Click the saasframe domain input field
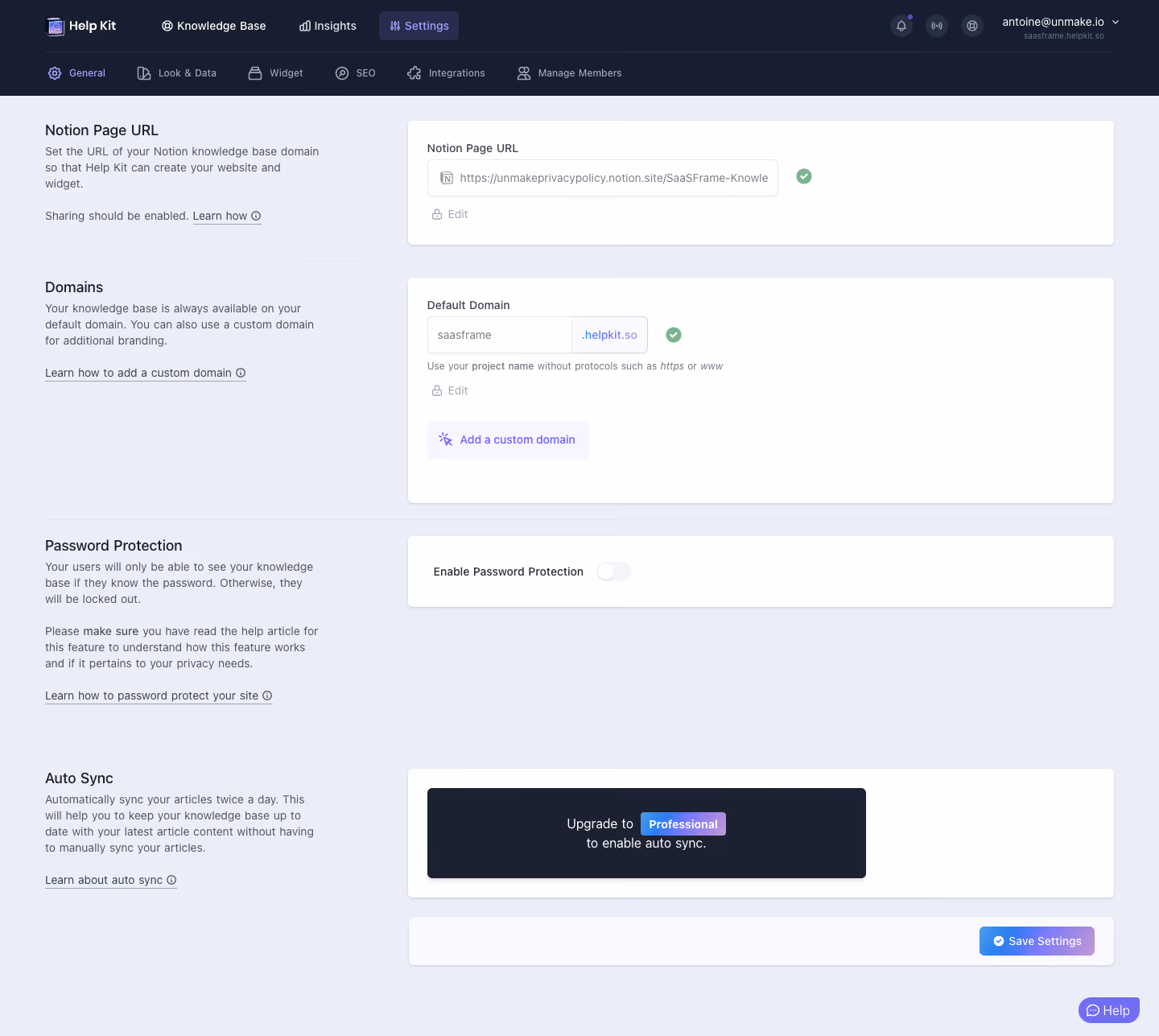Screen dimensions: 1159x1036 tap(500, 335)
